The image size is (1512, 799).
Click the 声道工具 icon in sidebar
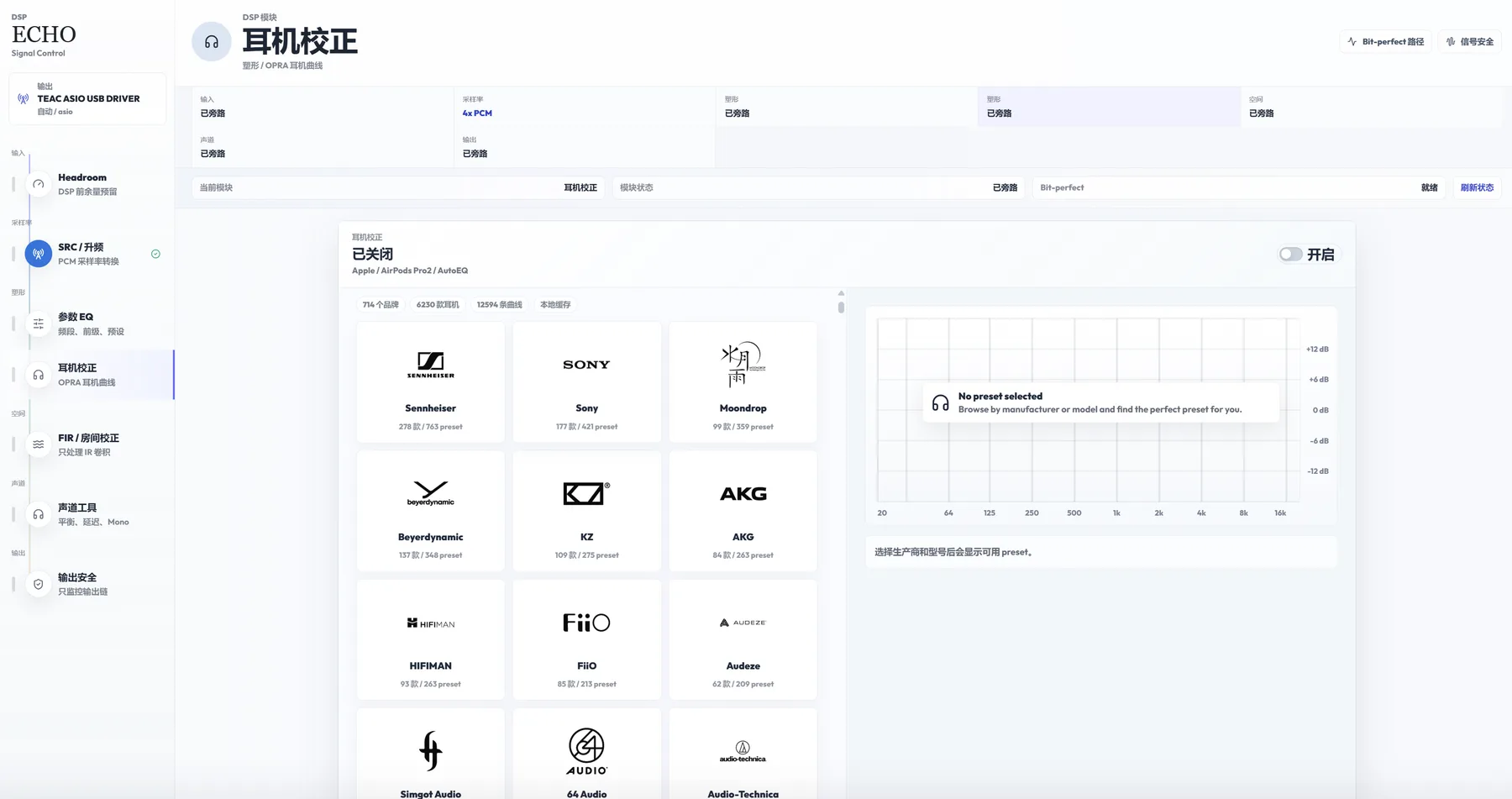coord(39,514)
